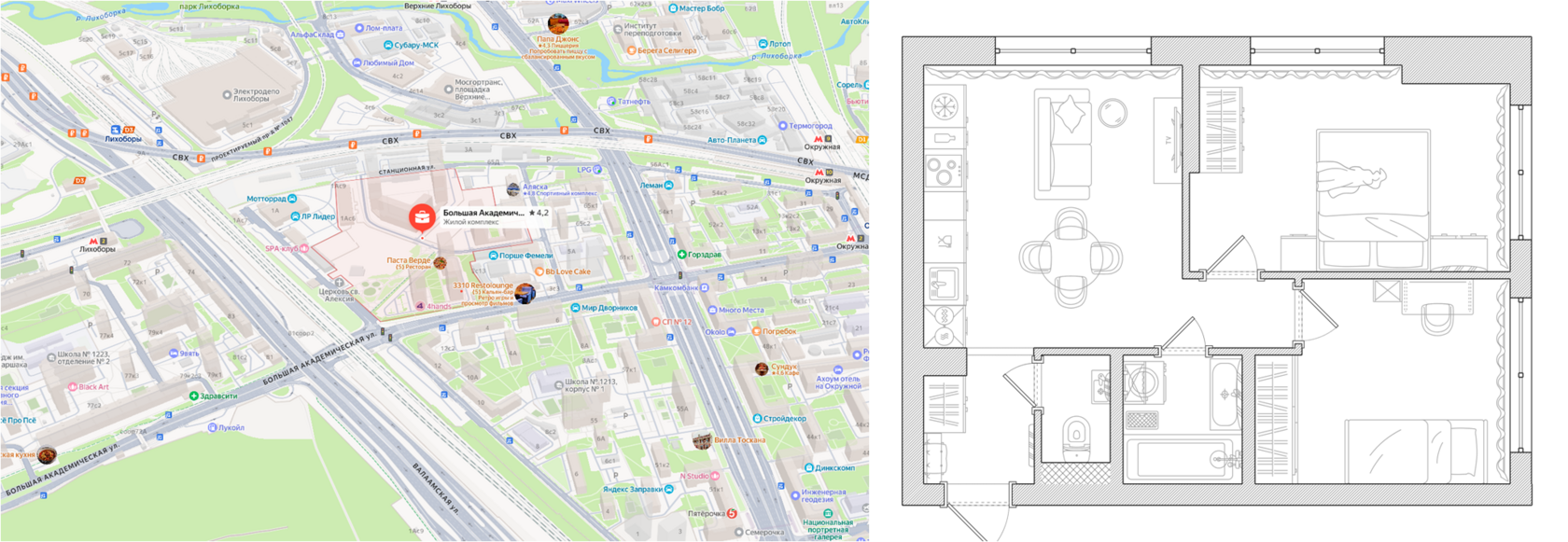Click the SPA-клуб marker icon
The height and width of the screenshot is (542, 1568).
[303, 248]
